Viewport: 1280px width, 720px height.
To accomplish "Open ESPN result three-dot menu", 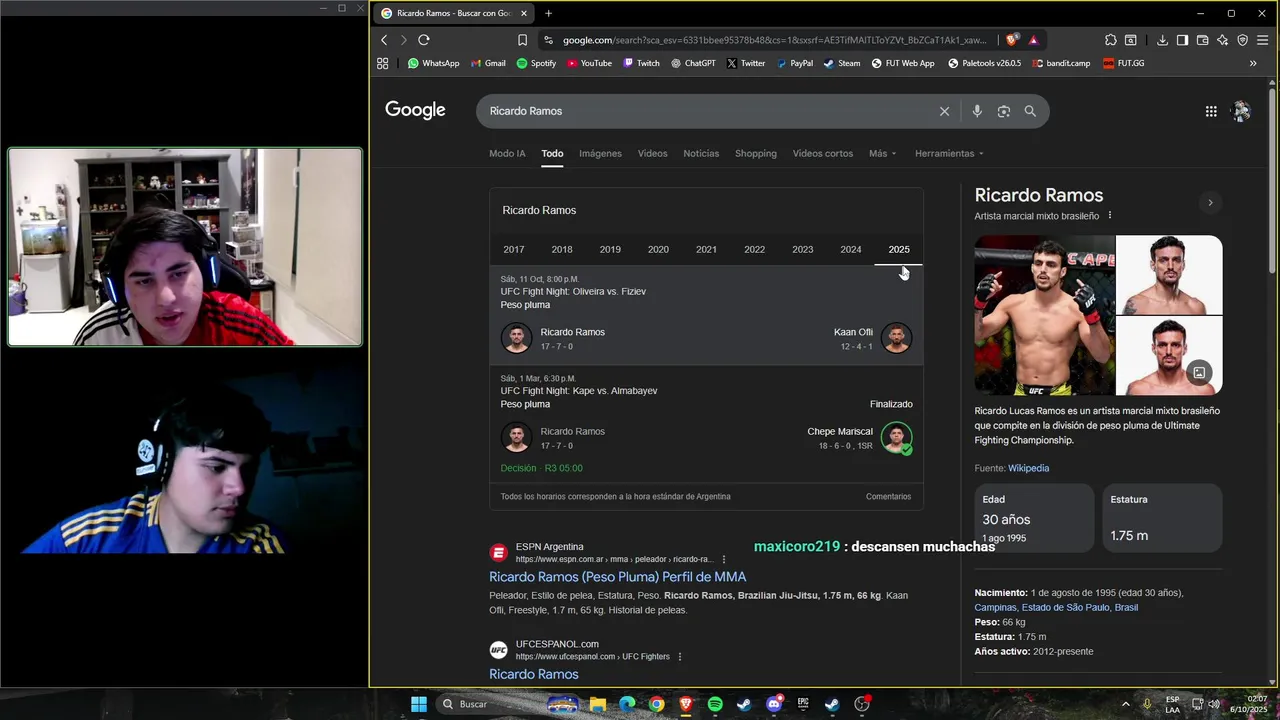I will click(724, 559).
